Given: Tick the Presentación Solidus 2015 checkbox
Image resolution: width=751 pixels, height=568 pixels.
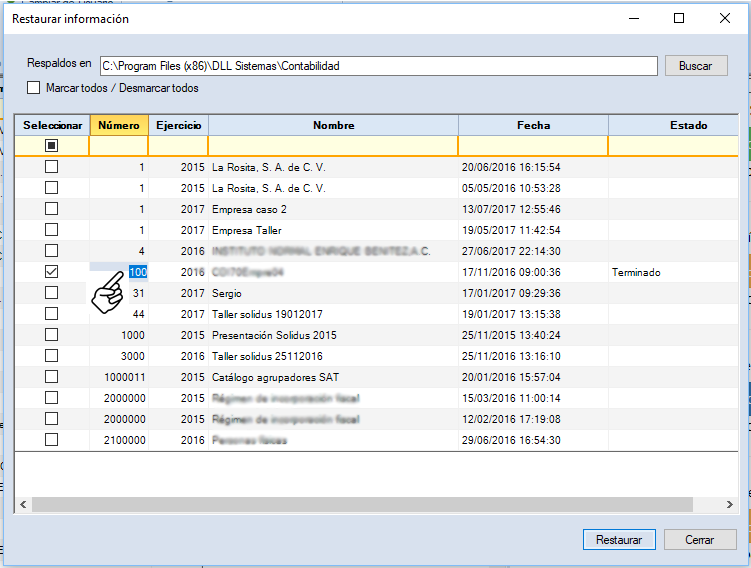Looking at the screenshot, I should coord(51,335).
